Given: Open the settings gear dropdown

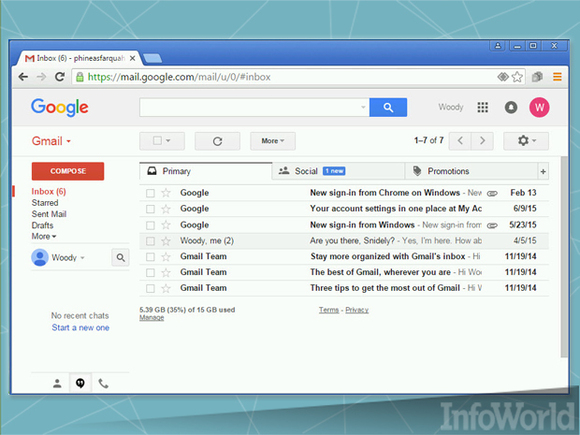Looking at the screenshot, I should point(526,141).
